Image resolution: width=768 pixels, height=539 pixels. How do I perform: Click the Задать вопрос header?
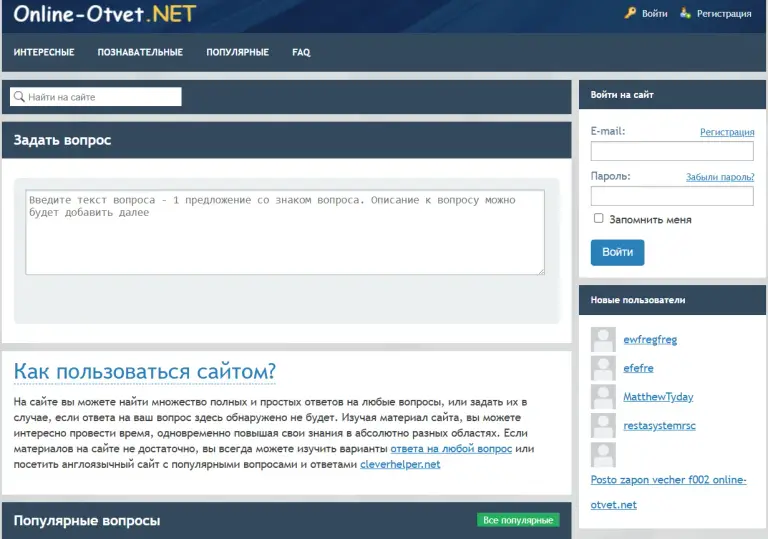click(x=62, y=140)
